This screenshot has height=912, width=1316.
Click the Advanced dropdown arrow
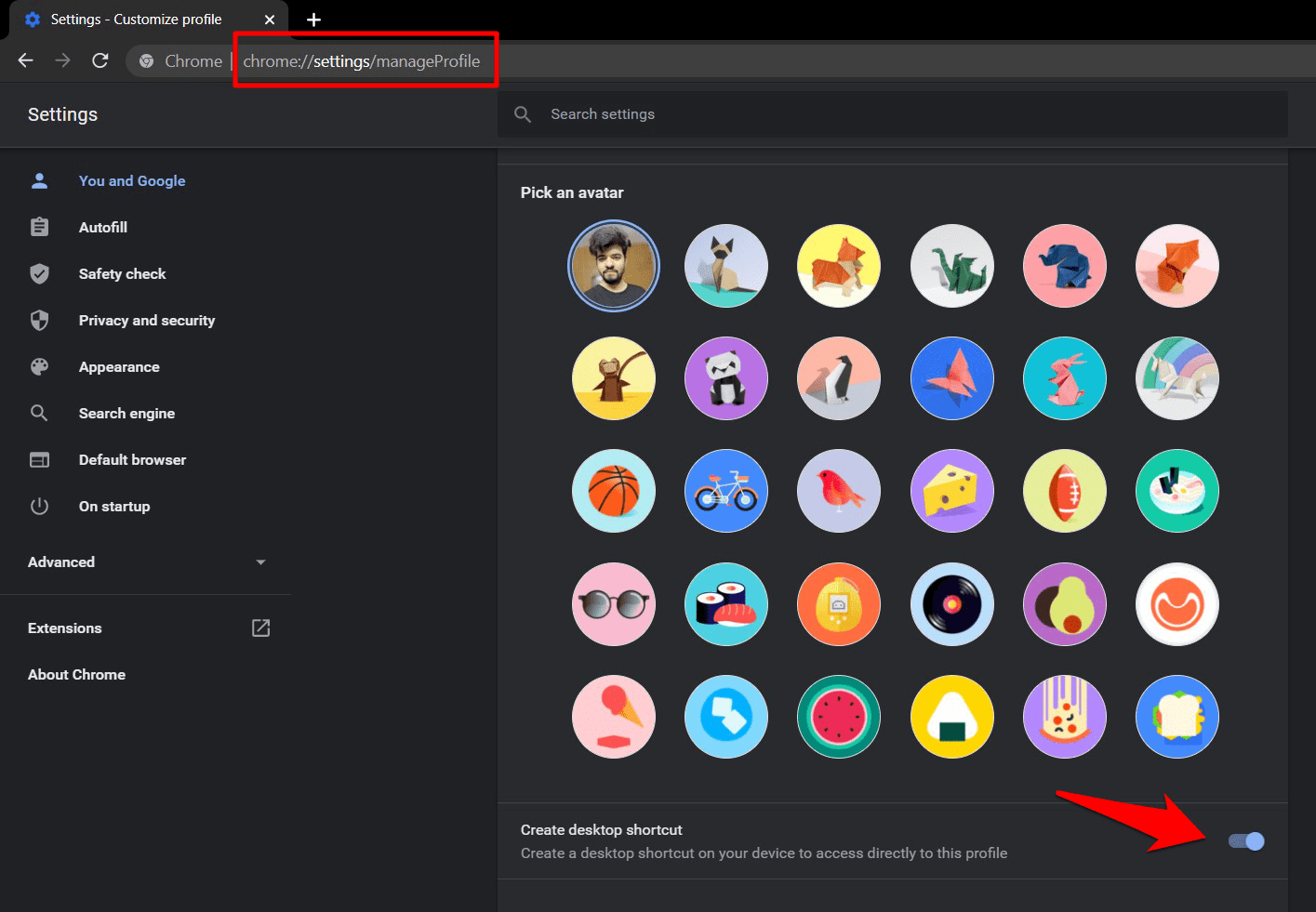(260, 562)
